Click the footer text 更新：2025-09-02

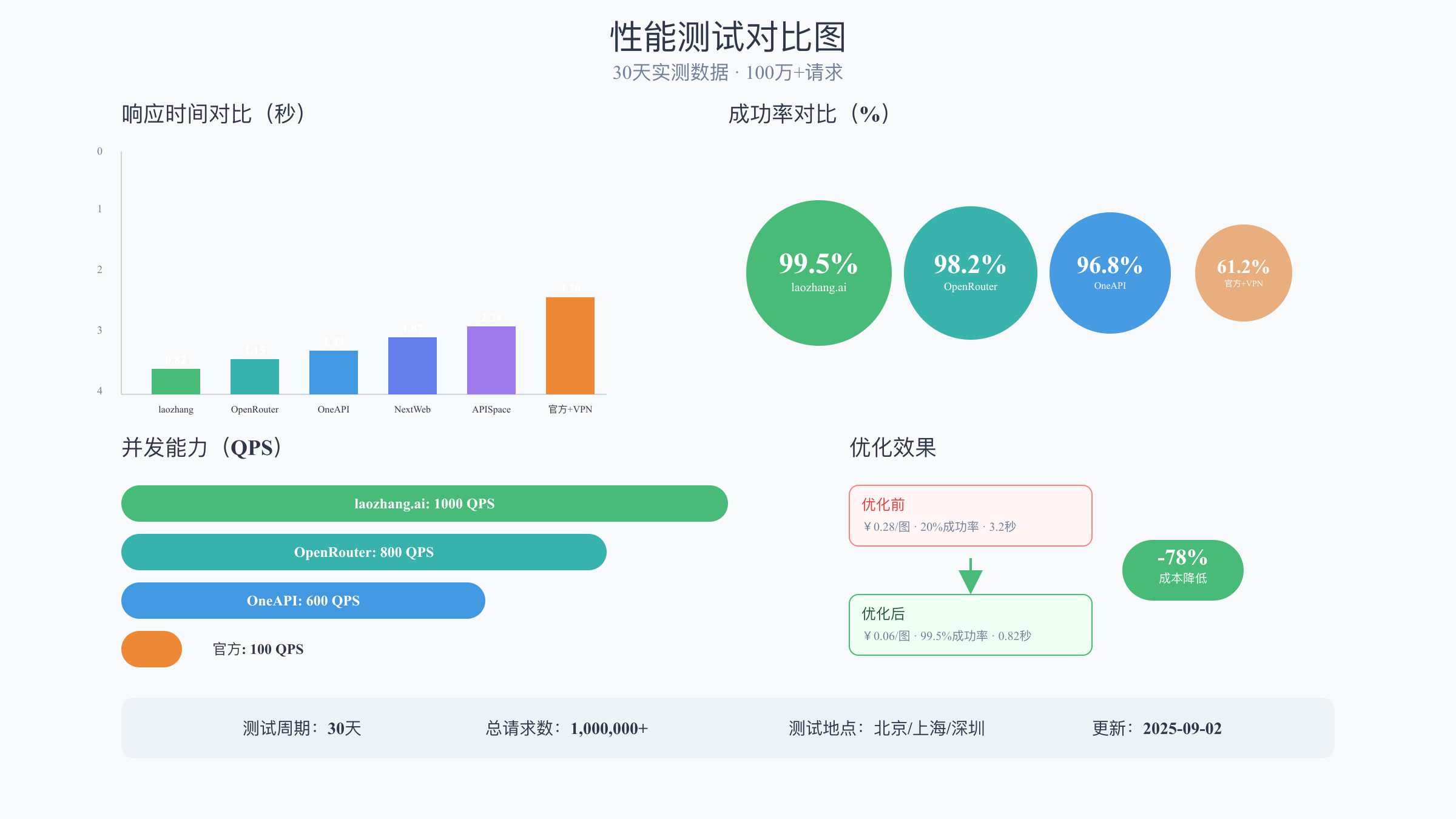point(1157,728)
